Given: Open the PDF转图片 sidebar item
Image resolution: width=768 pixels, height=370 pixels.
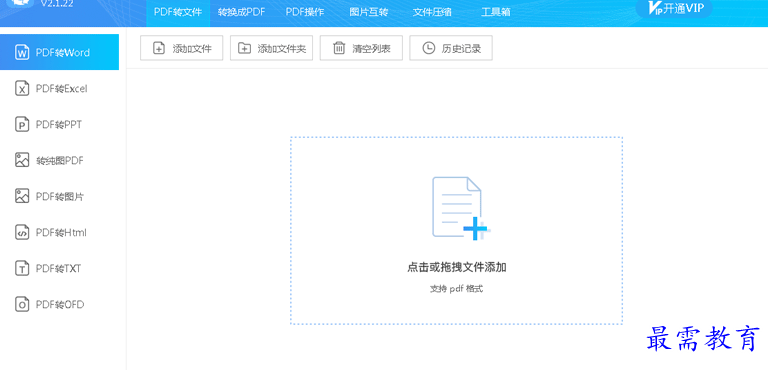Looking at the screenshot, I should (x=59, y=197).
